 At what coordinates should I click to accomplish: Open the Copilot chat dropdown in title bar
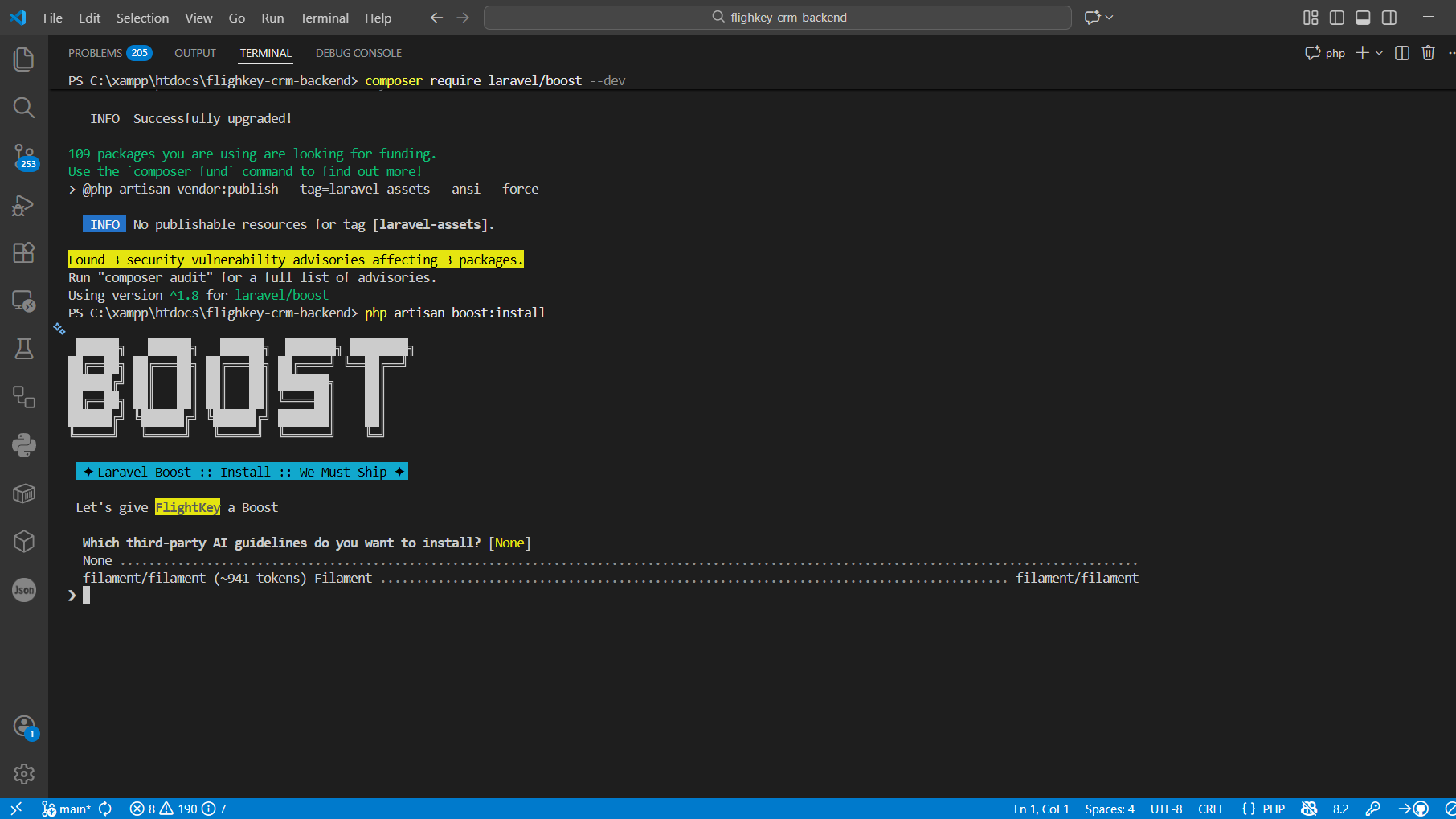pyautogui.click(x=1110, y=18)
